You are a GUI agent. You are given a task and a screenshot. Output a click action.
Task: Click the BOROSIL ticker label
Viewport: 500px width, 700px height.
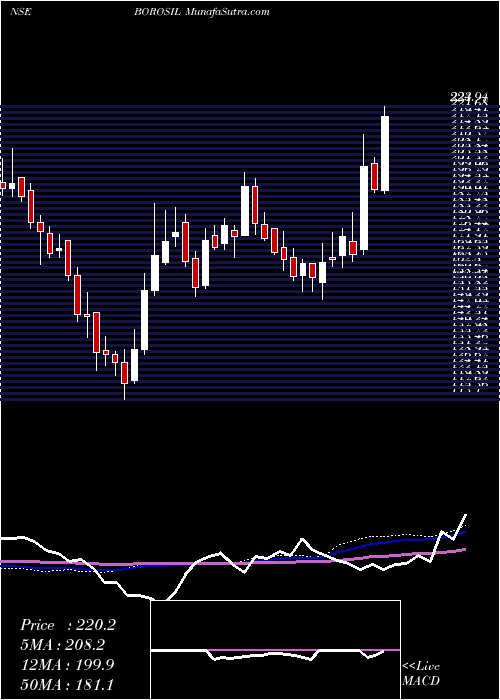[x=157, y=12]
